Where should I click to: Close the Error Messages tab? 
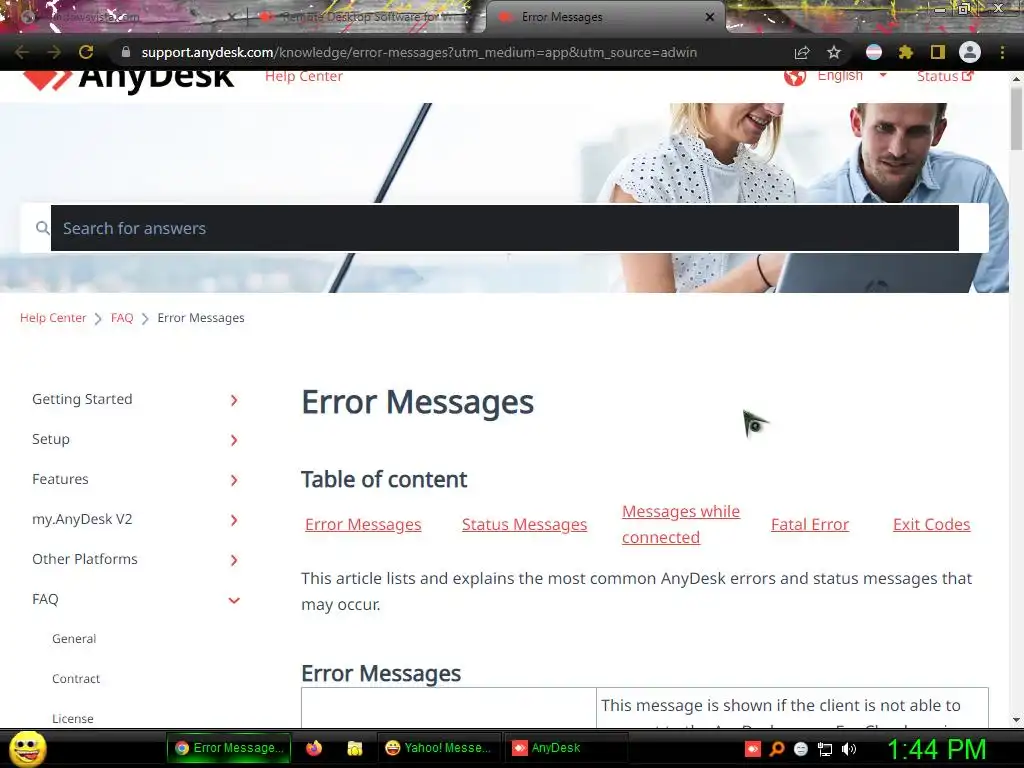tap(710, 17)
